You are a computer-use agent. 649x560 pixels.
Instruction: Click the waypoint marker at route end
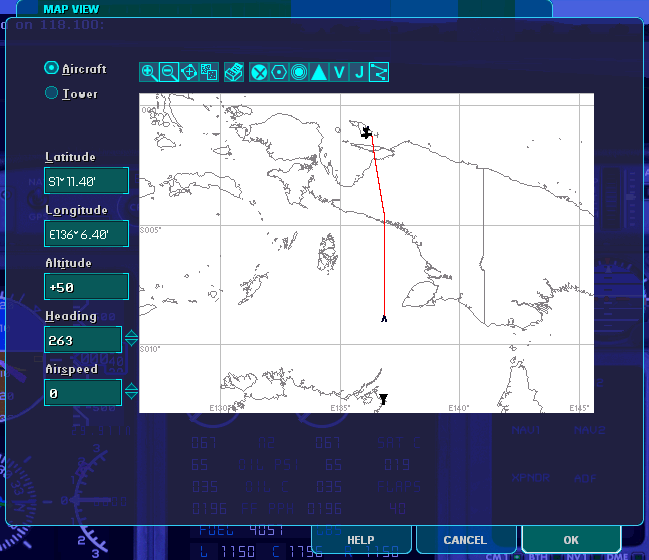click(x=384, y=318)
